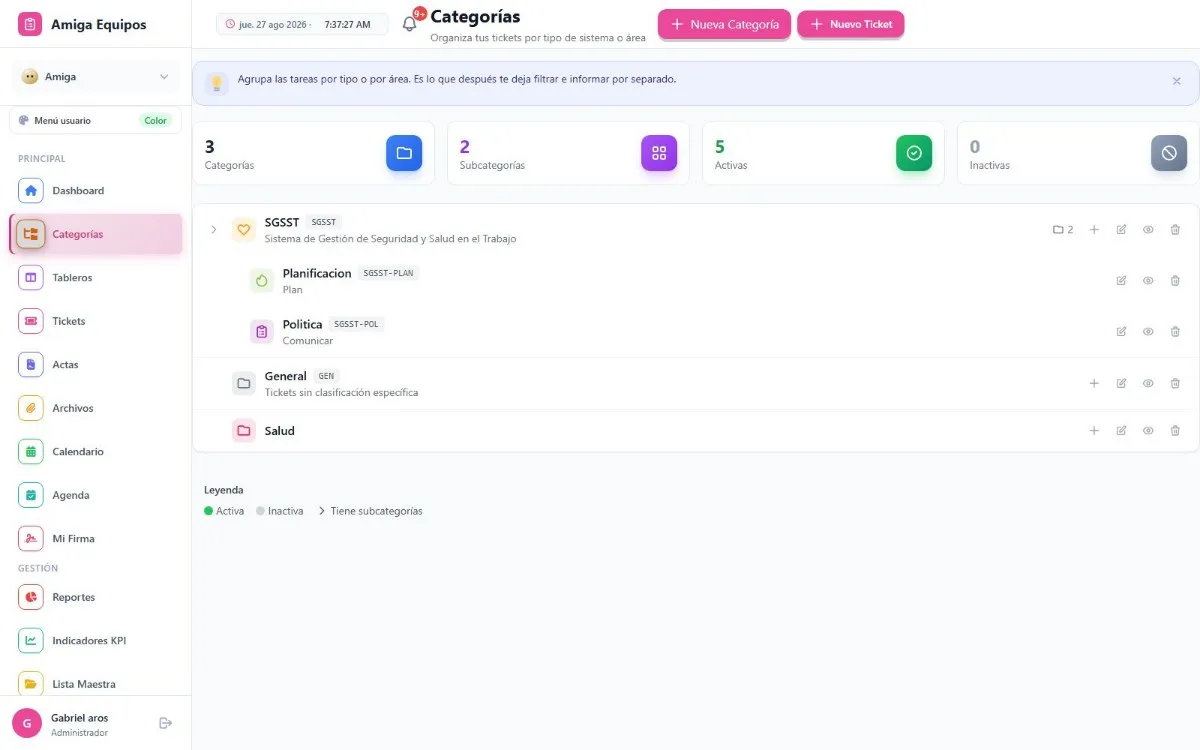1200x750 pixels.
Task: Open Calendario in sidebar
Action: pos(96,451)
